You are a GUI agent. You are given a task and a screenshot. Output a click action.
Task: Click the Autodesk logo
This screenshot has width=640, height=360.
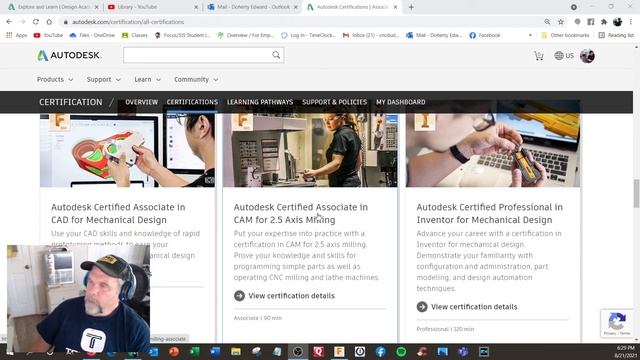coord(69,55)
